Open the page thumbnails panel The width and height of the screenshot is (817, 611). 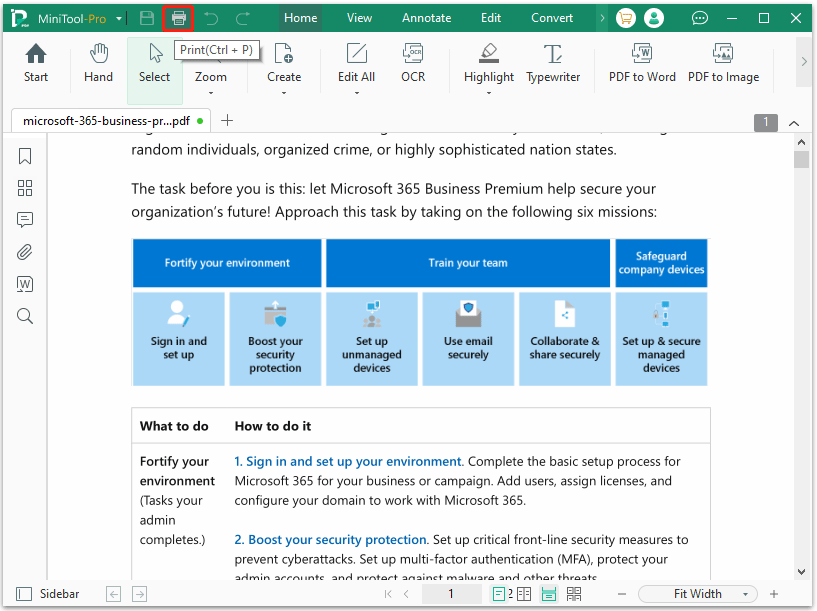click(24, 188)
